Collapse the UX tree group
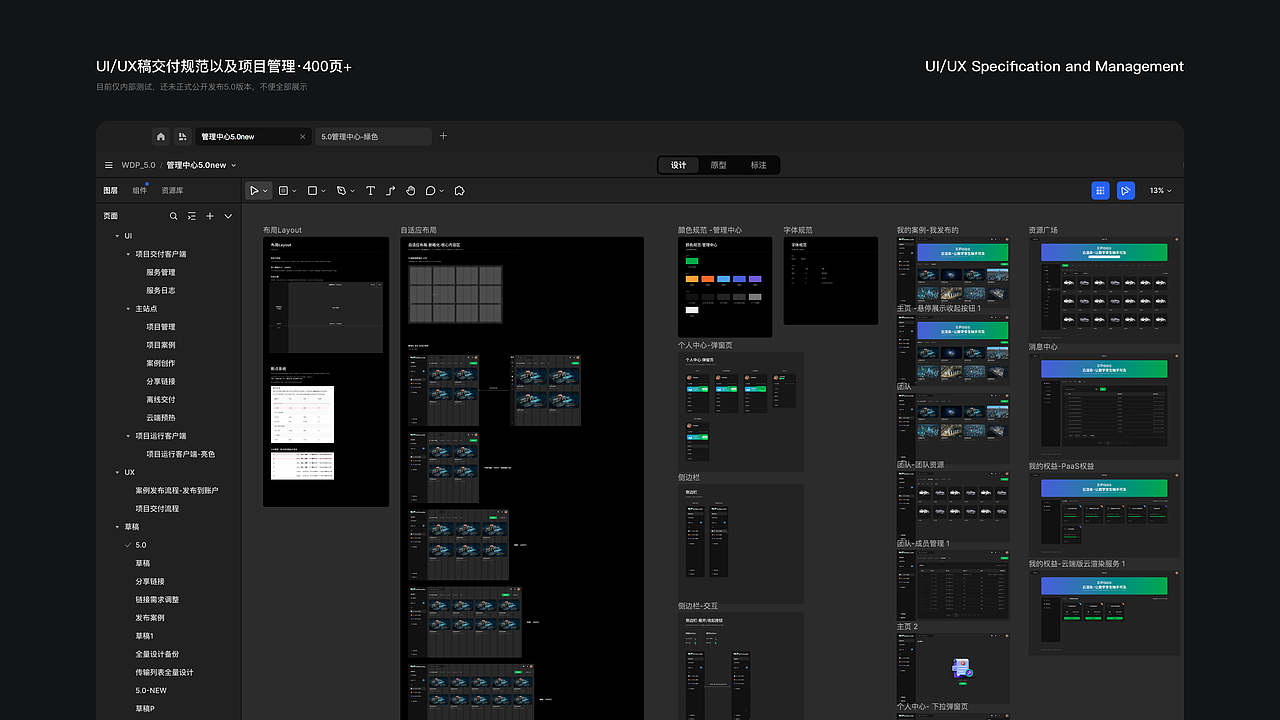Viewport: 1280px width, 720px height. click(x=116, y=472)
